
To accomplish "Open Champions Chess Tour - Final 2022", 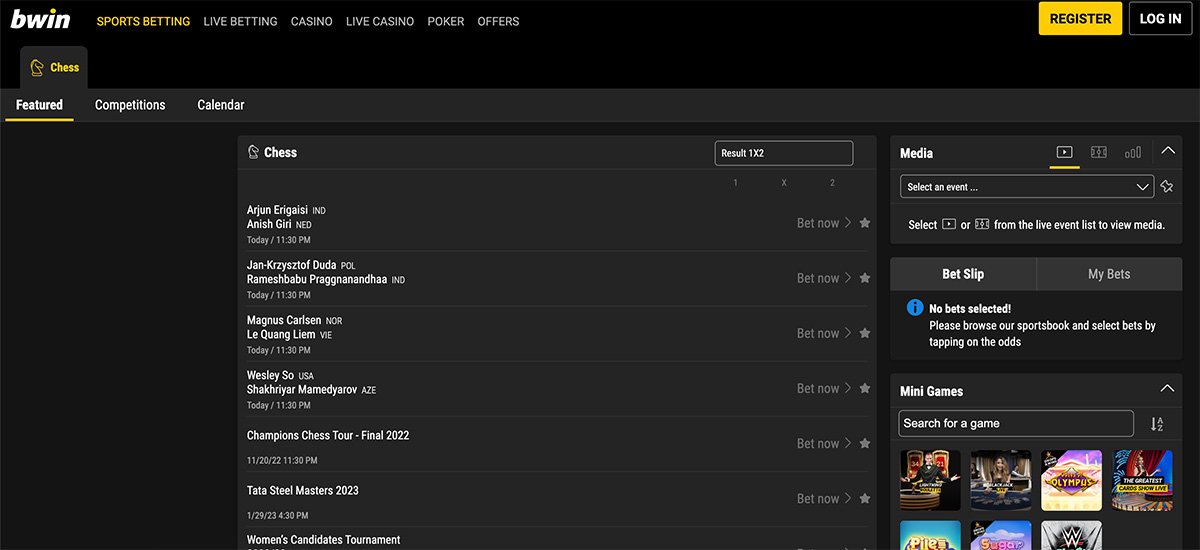I will point(328,436).
